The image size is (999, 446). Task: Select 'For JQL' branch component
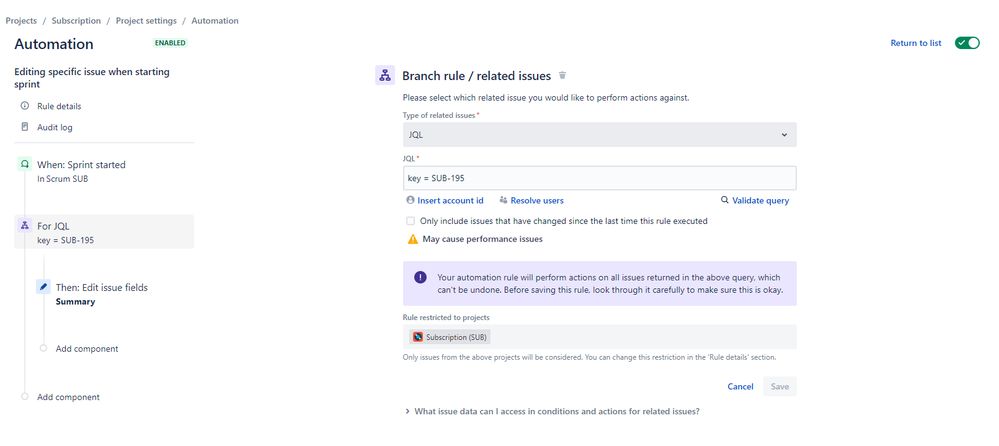click(104, 231)
